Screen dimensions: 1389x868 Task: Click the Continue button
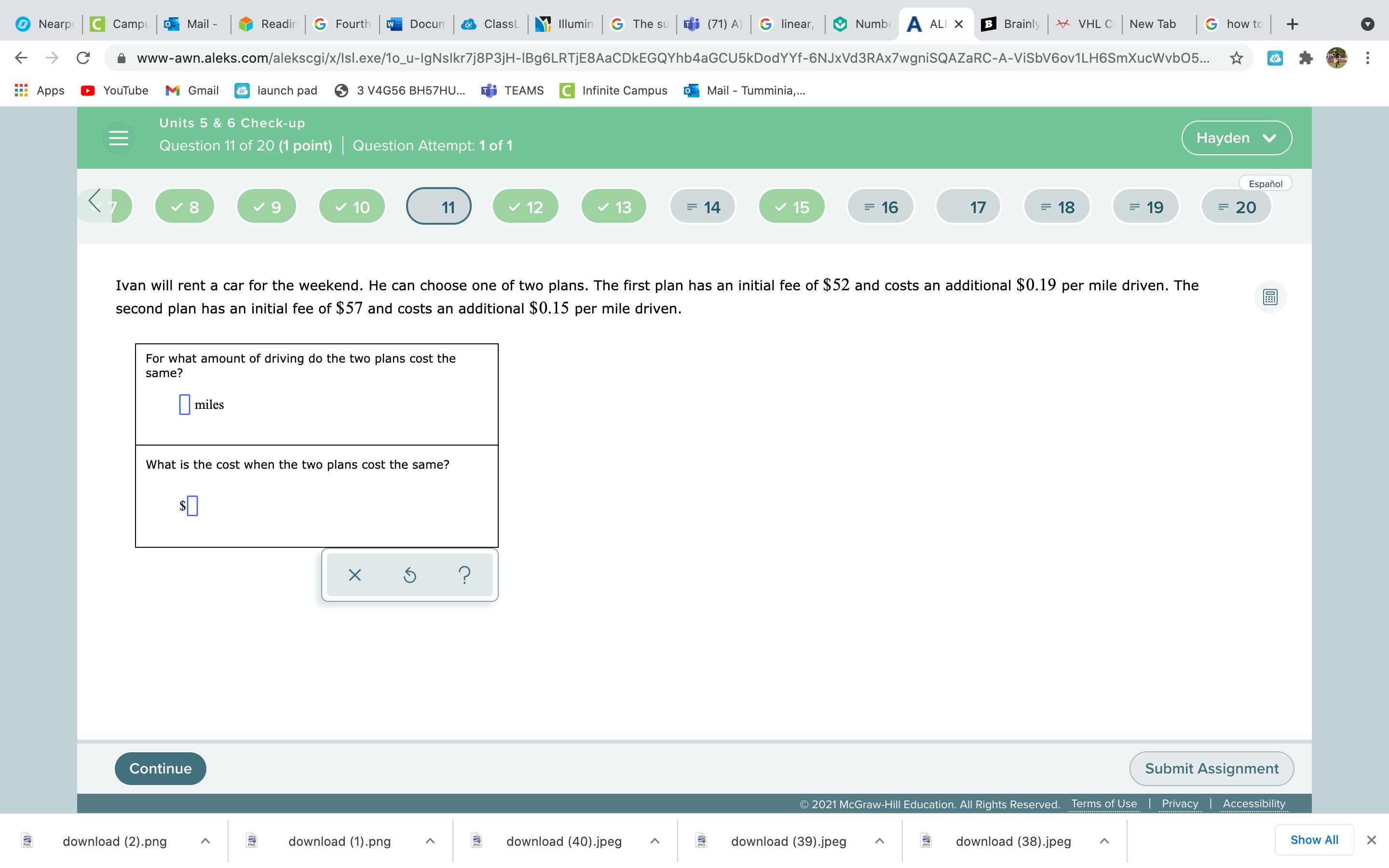(160, 768)
